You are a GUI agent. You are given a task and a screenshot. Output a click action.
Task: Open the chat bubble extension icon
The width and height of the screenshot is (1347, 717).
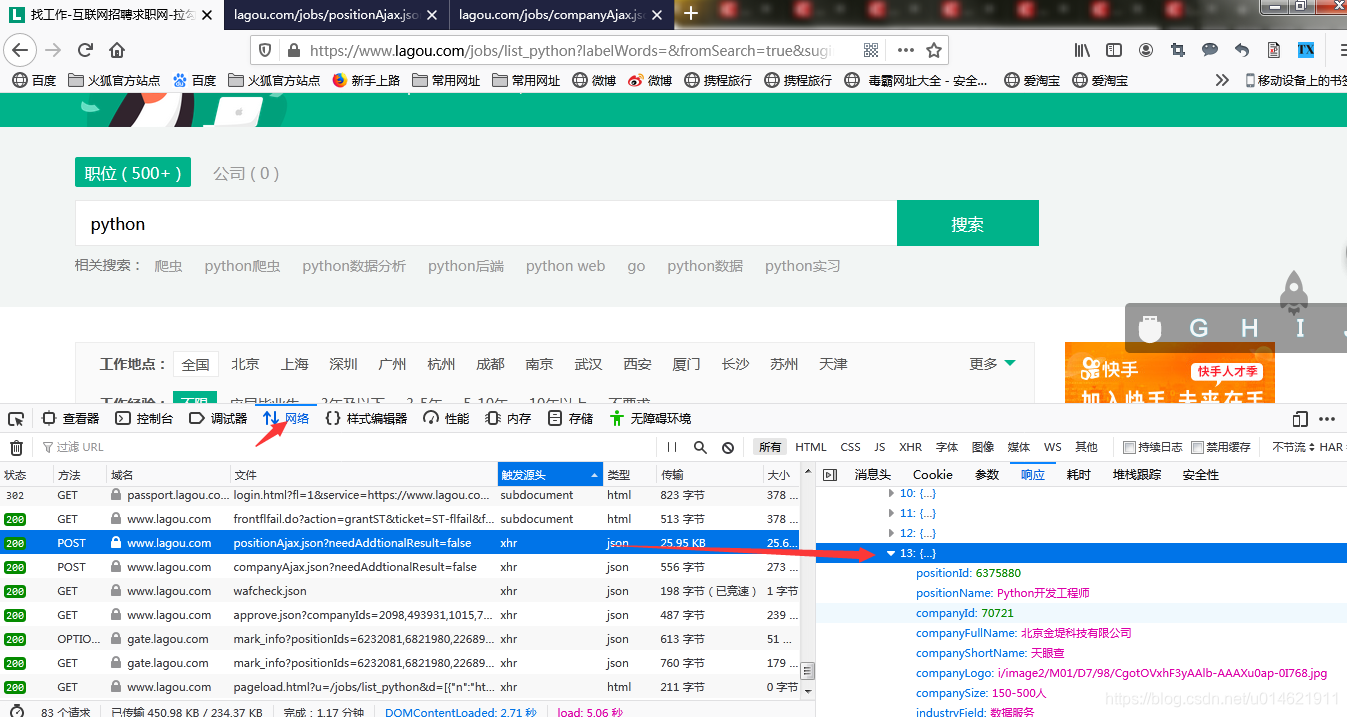click(x=1210, y=50)
